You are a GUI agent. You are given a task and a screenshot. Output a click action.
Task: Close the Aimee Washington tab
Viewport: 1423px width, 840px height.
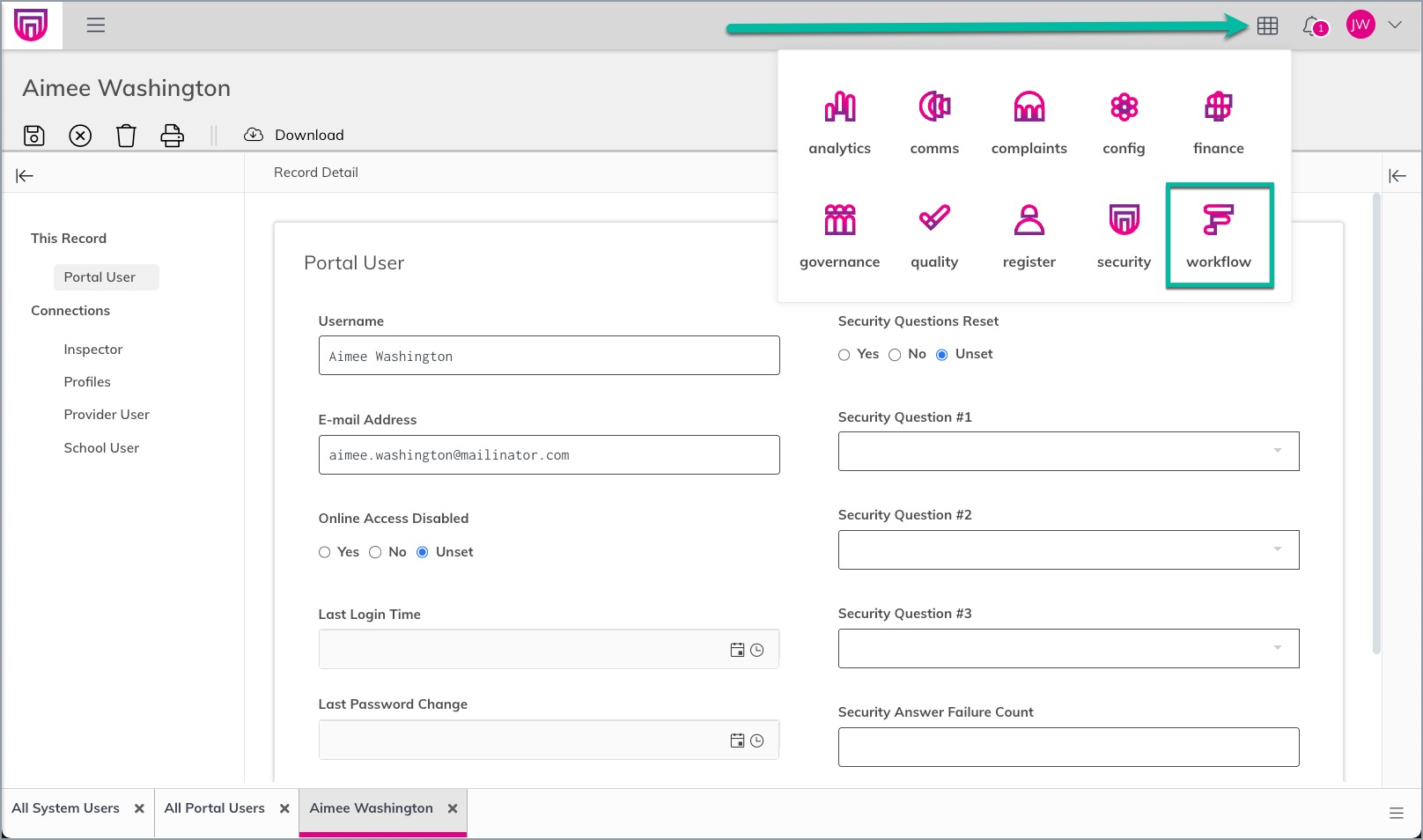pyautogui.click(x=453, y=808)
